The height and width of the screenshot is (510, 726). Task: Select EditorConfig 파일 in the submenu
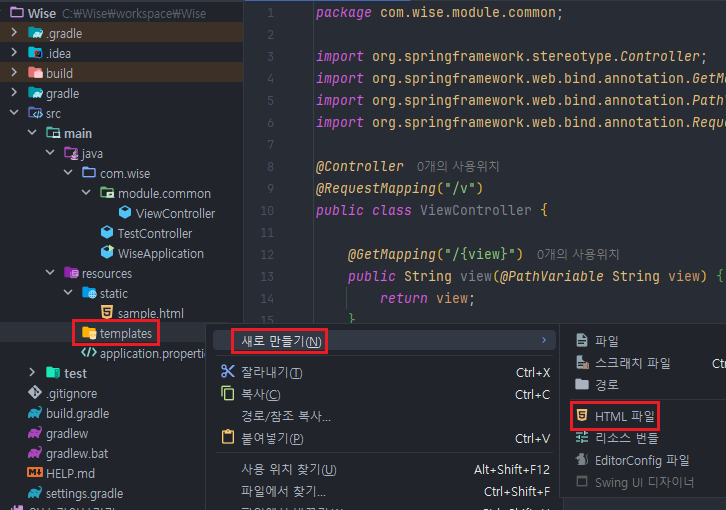642,460
